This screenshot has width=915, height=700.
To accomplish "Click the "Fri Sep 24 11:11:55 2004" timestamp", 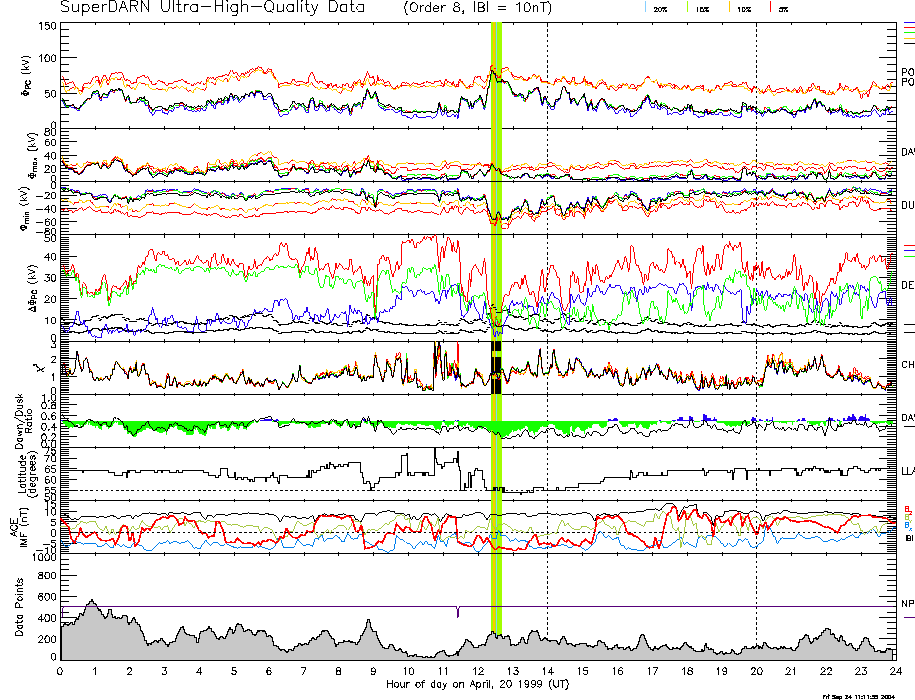I will pos(858,696).
